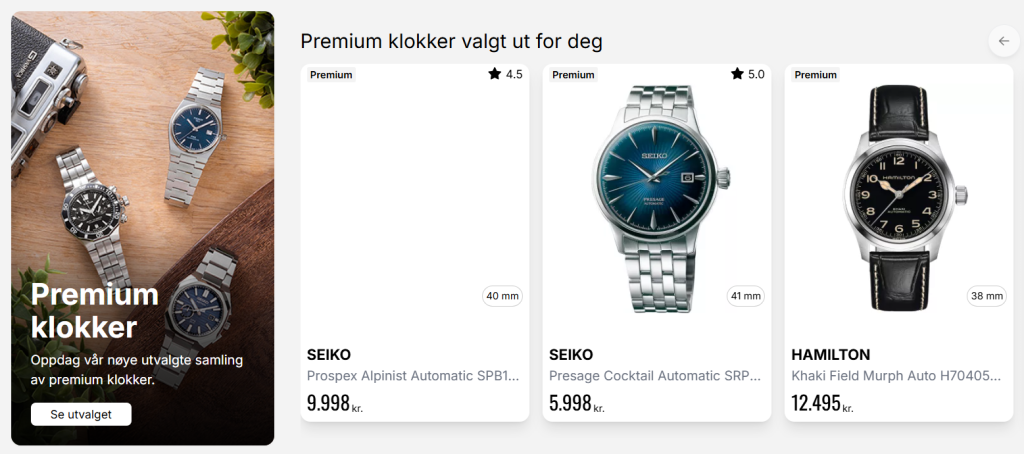Viewport: 1024px width, 454px height.
Task: Click the 9.998 kr. price
Action: (334, 403)
